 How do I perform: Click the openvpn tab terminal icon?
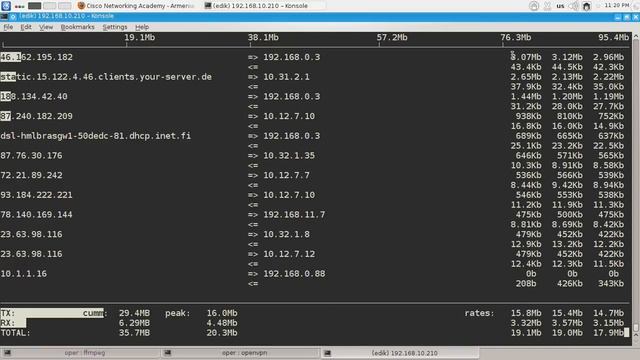[167, 353]
